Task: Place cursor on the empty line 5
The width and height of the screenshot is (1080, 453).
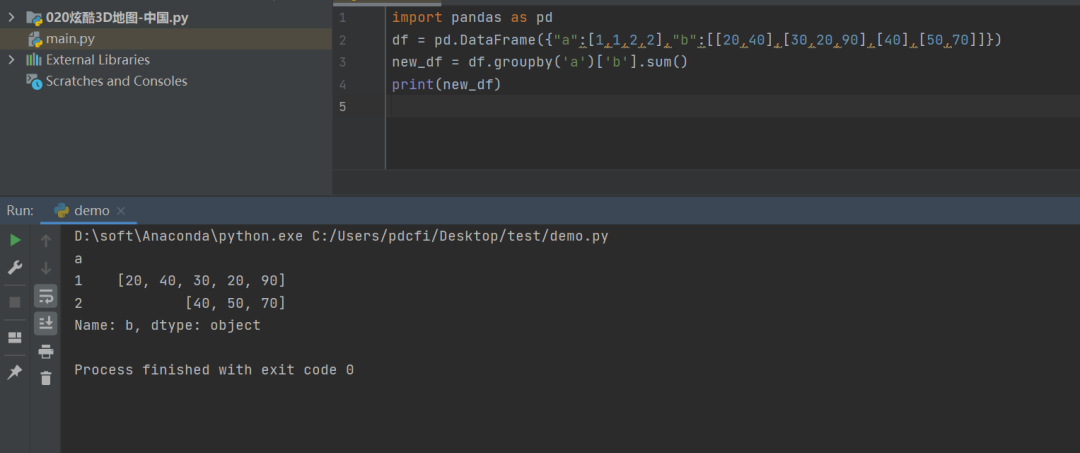Action: (734, 107)
